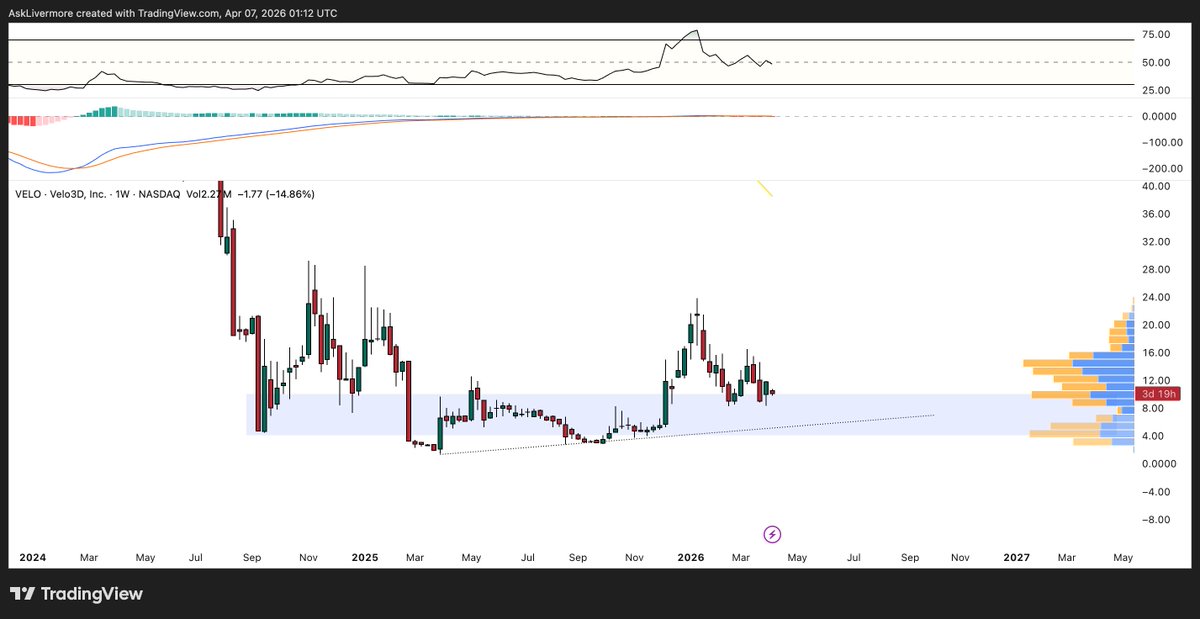Select the red 3d 19h countdown price label
Screen dimensions: 1200x619
(x=1160, y=394)
